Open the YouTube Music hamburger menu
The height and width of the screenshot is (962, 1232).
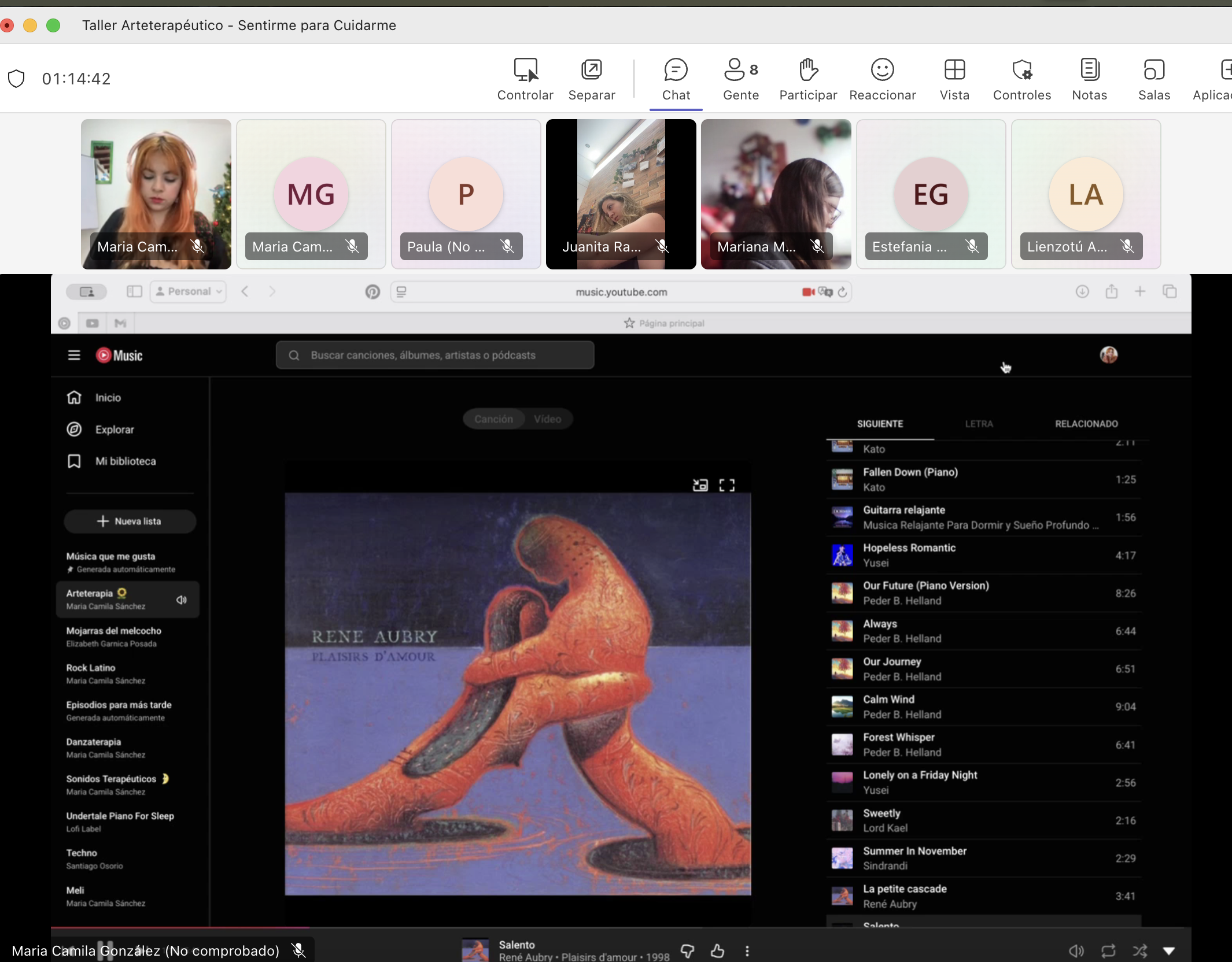click(x=74, y=355)
